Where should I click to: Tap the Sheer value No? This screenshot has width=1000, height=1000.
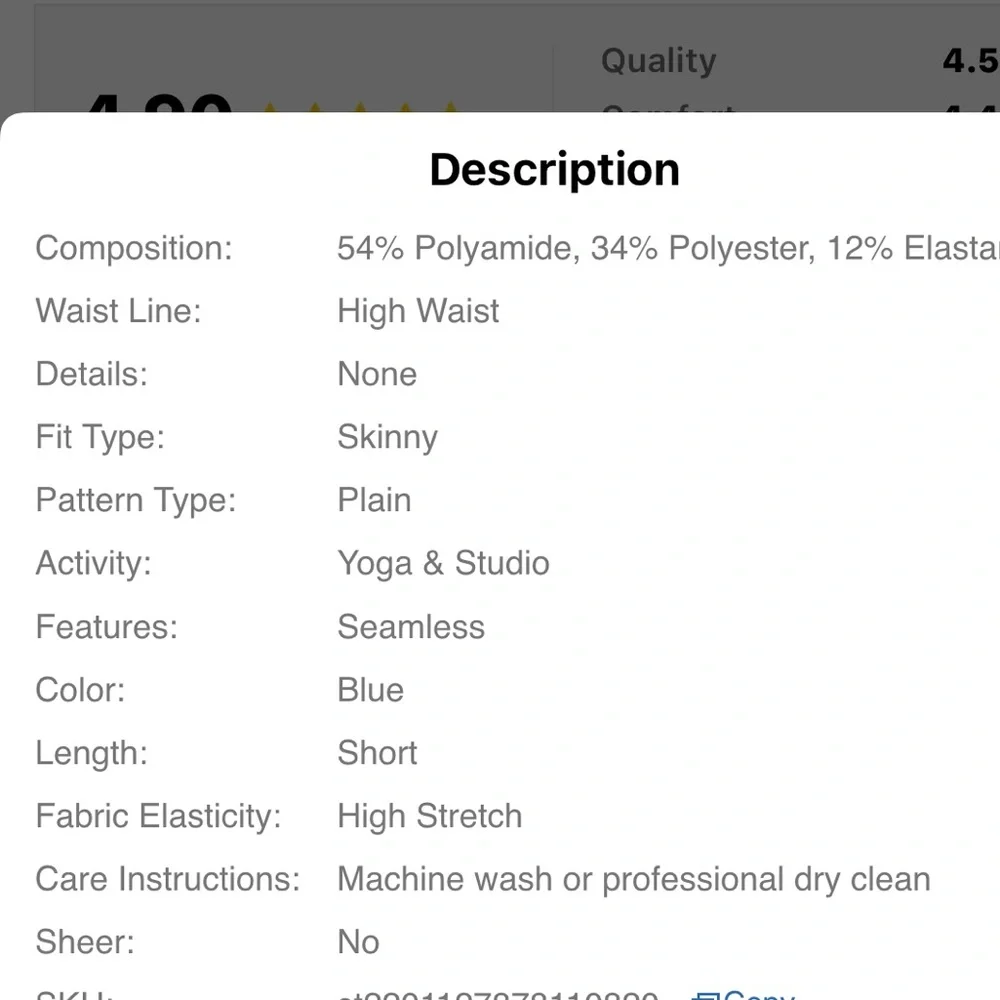tap(358, 942)
